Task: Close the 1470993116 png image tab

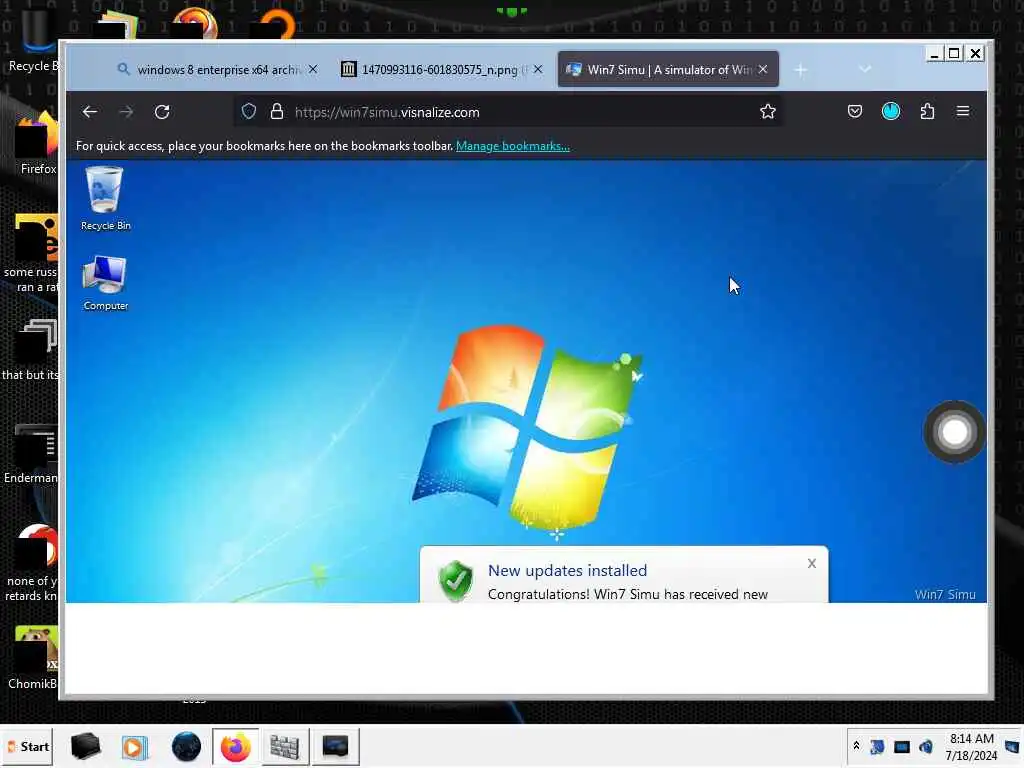Action: tap(537, 69)
